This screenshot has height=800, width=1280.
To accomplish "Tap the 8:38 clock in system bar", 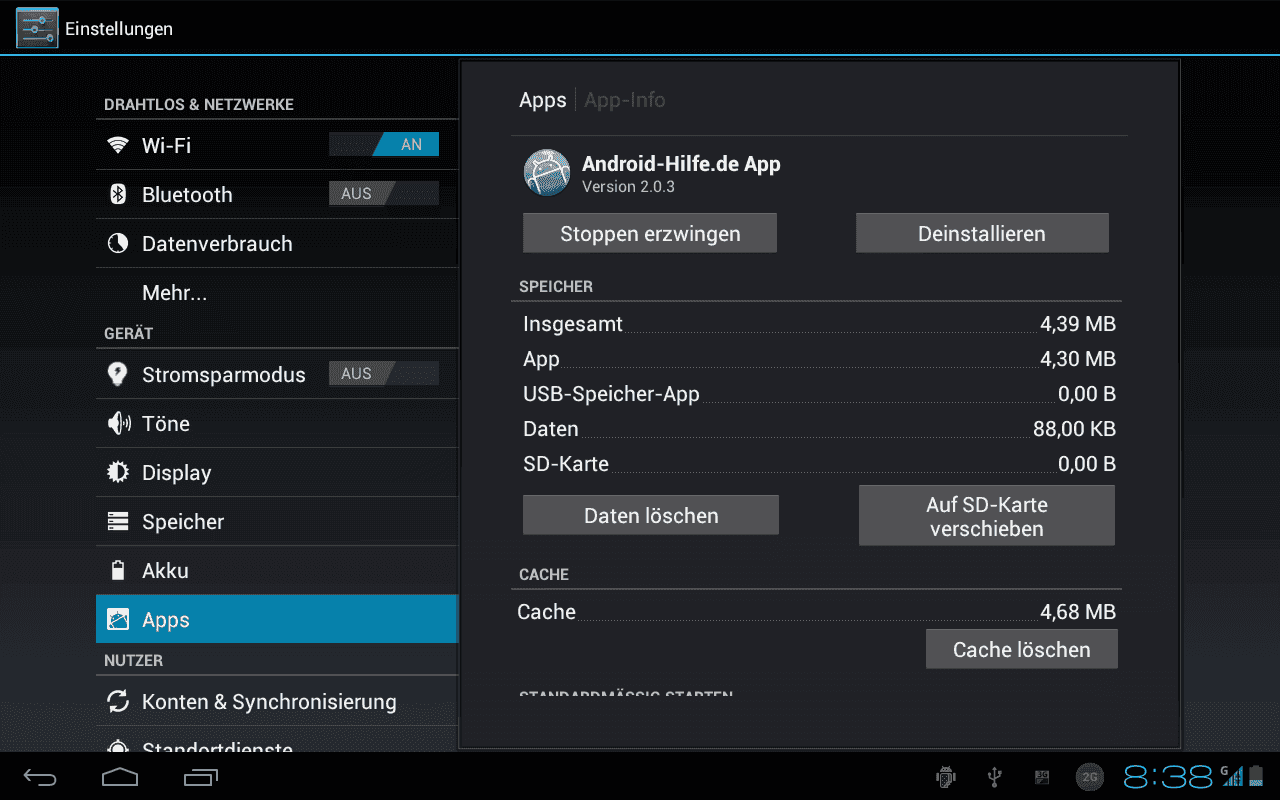I will (x=1168, y=776).
